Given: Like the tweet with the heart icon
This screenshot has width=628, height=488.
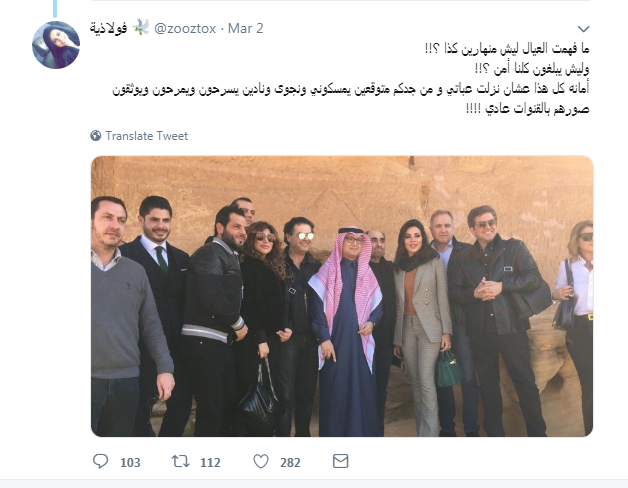Looking at the screenshot, I should (261, 462).
